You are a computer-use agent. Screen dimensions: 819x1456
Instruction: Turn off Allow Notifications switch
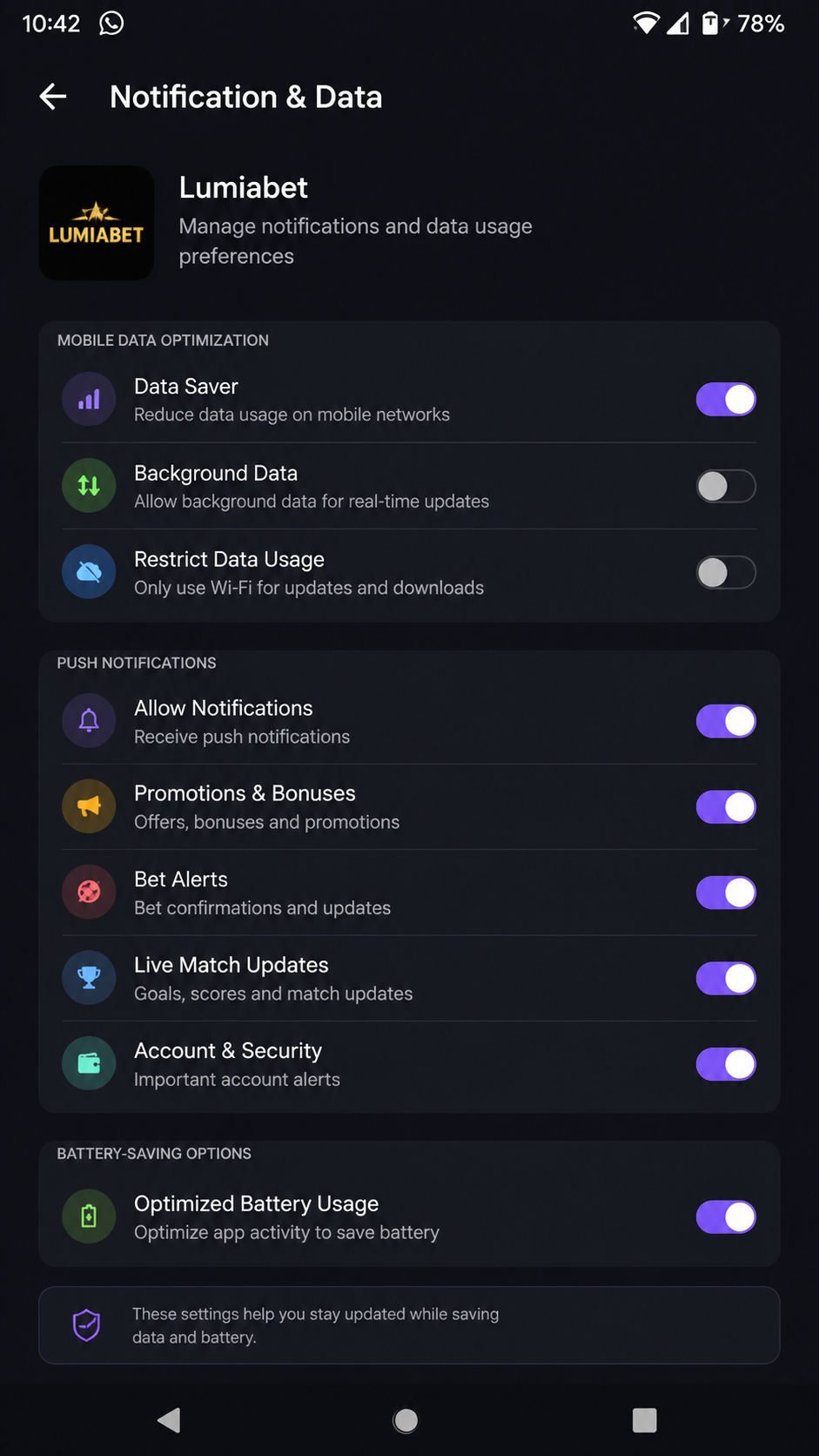click(x=726, y=721)
